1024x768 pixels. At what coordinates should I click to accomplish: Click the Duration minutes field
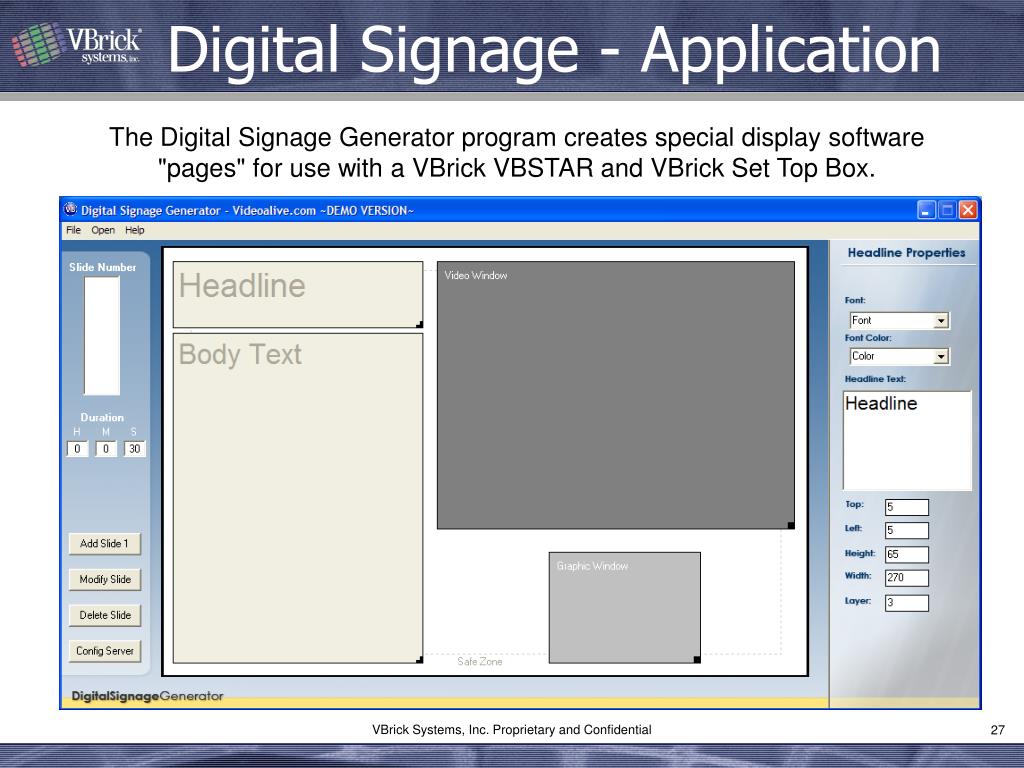106,449
